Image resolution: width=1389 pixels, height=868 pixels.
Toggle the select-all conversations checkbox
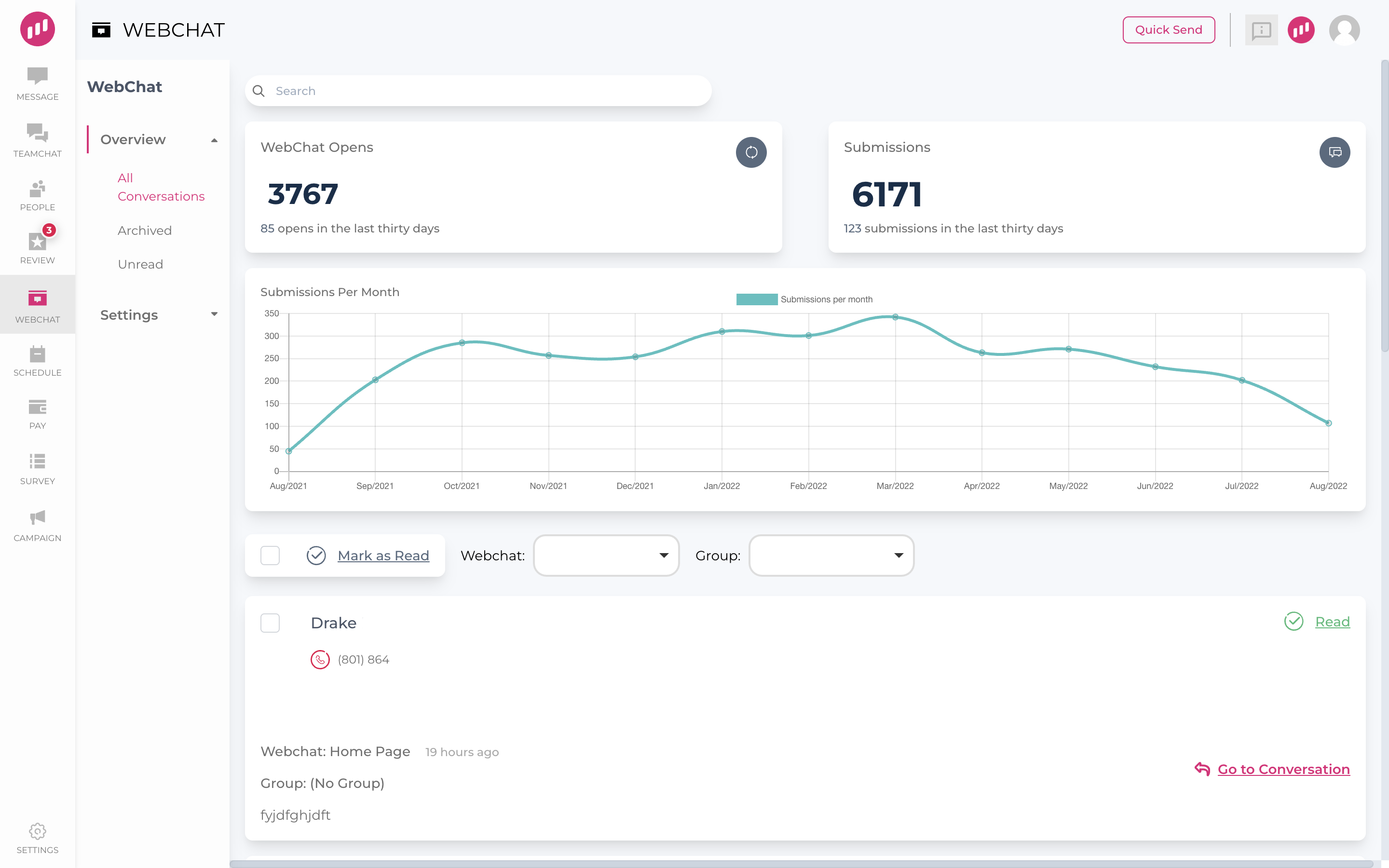(270, 555)
